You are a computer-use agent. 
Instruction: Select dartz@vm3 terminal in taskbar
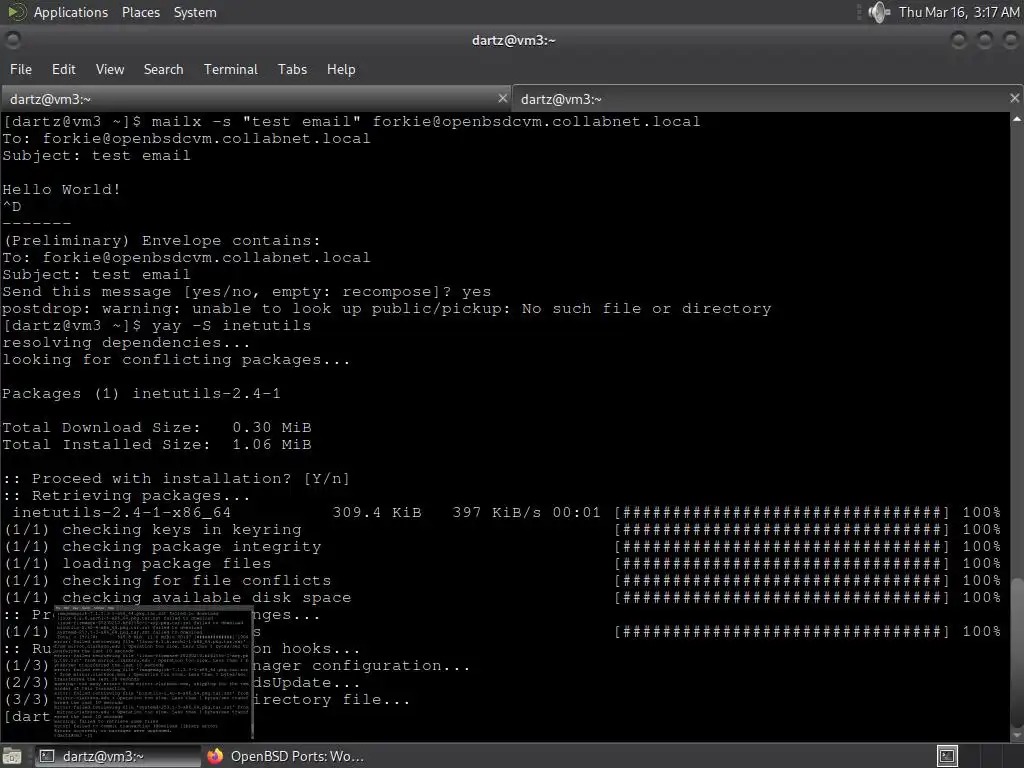pyautogui.click(x=116, y=756)
